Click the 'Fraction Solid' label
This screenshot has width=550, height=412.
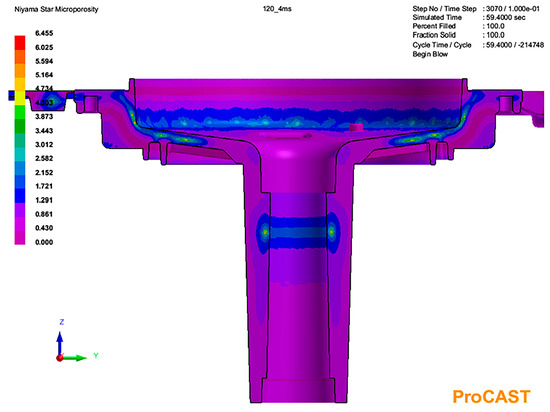click(434, 35)
